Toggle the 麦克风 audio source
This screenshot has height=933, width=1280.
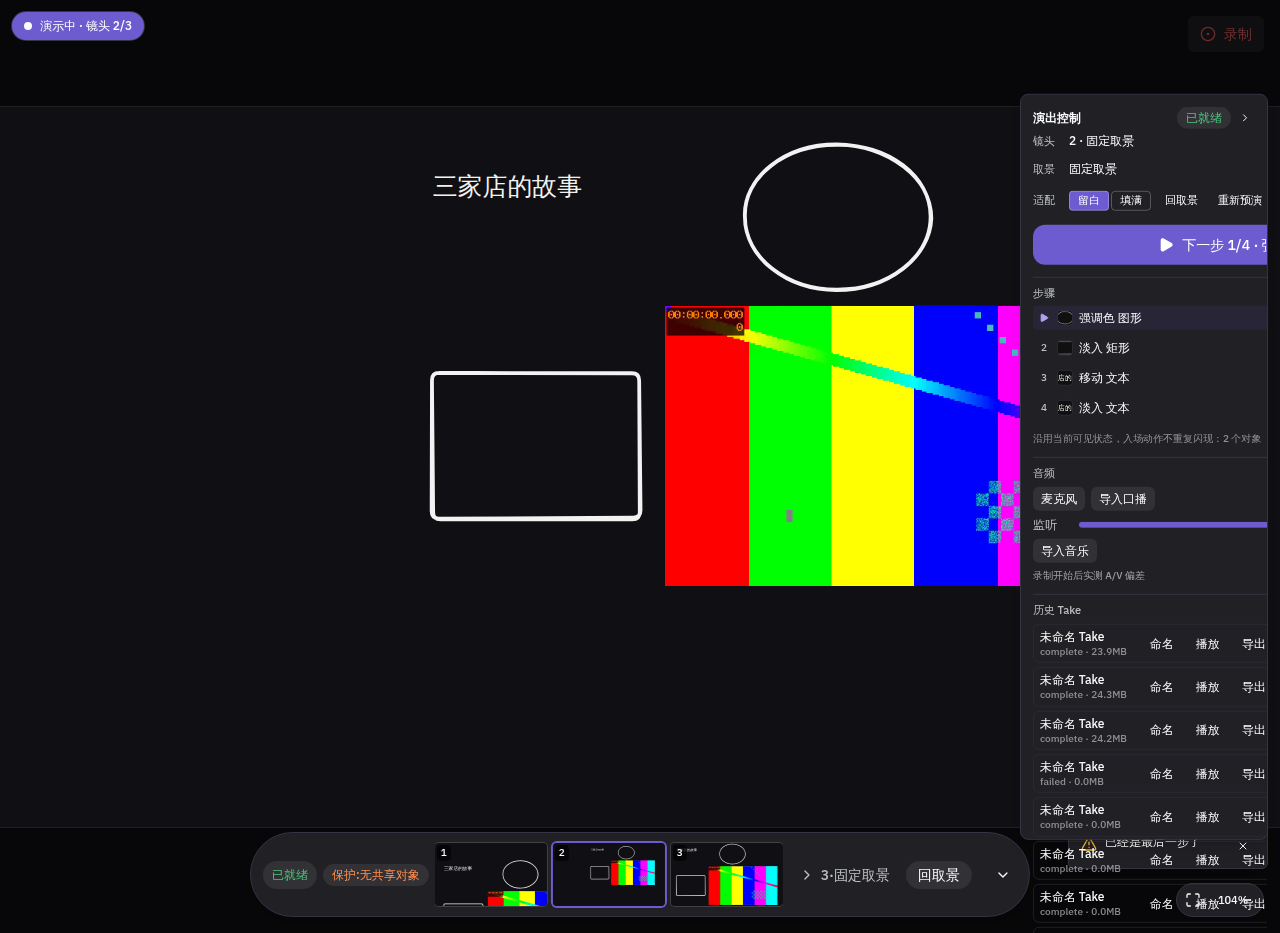click(1059, 499)
